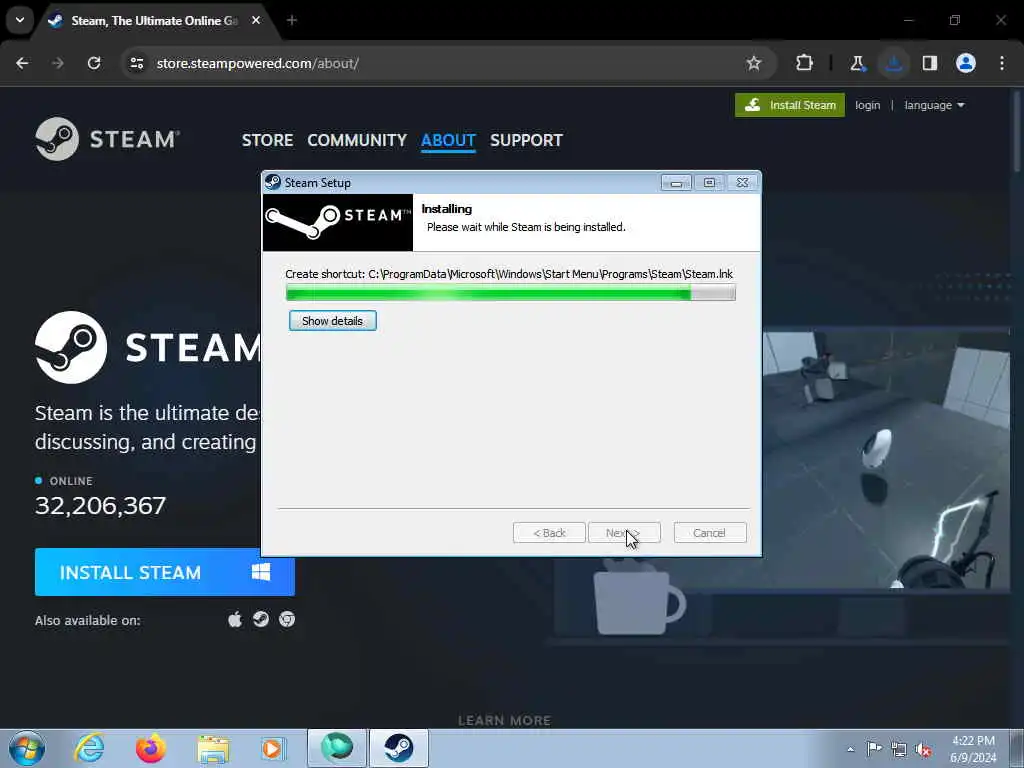Click LEARN MORE at page bottom
The image size is (1024, 768).
tap(504, 720)
